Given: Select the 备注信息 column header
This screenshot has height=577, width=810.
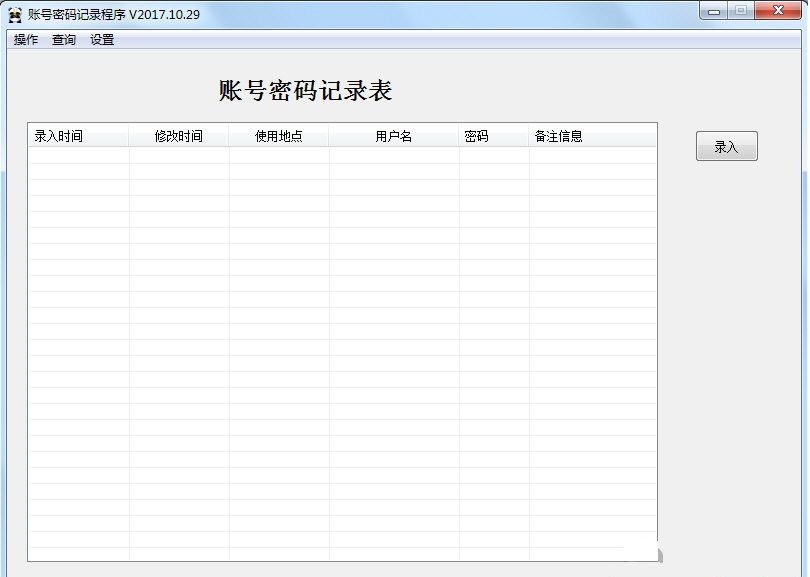Looking at the screenshot, I should (x=560, y=135).
